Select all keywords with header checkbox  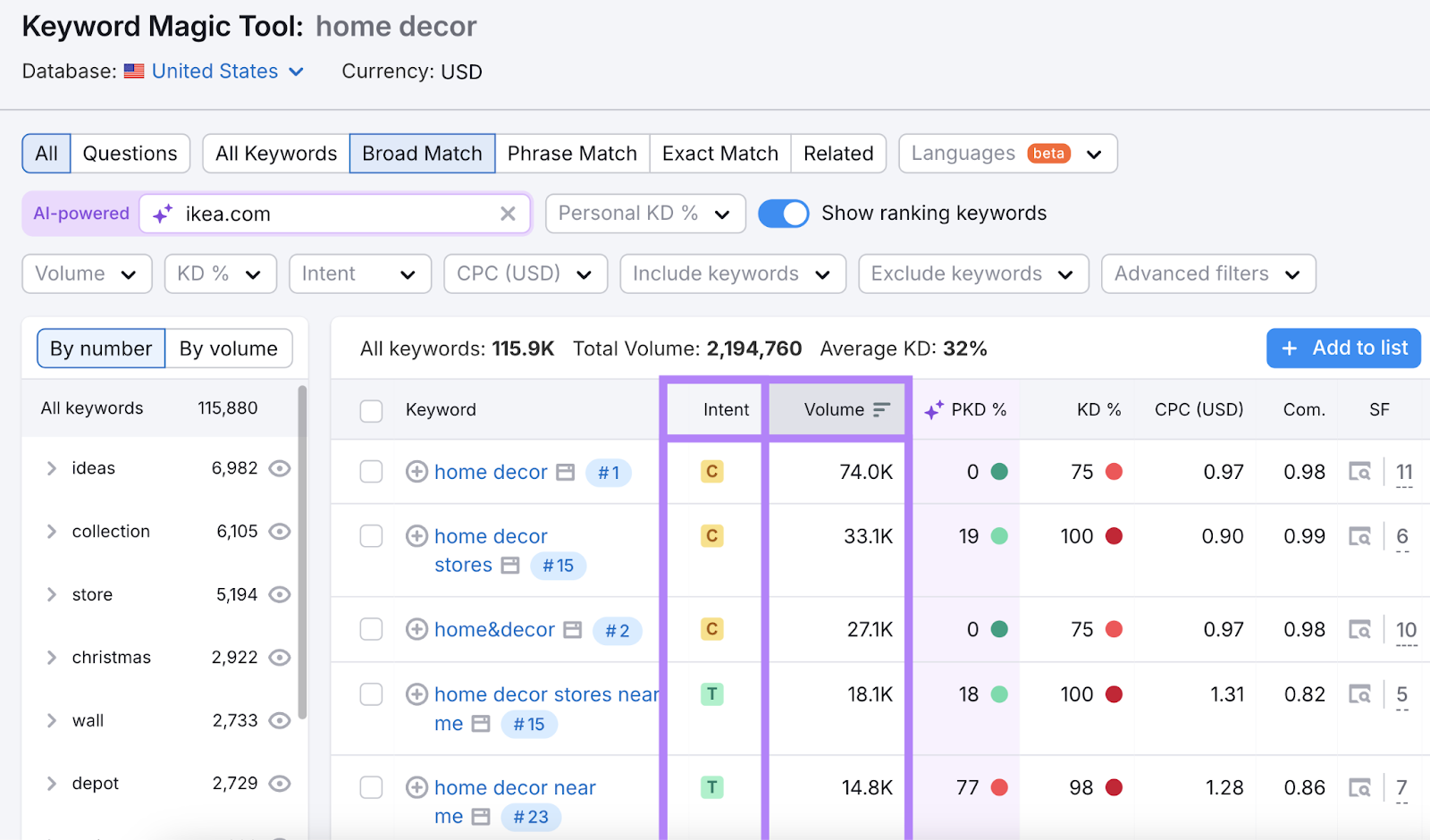coord(371,410)
